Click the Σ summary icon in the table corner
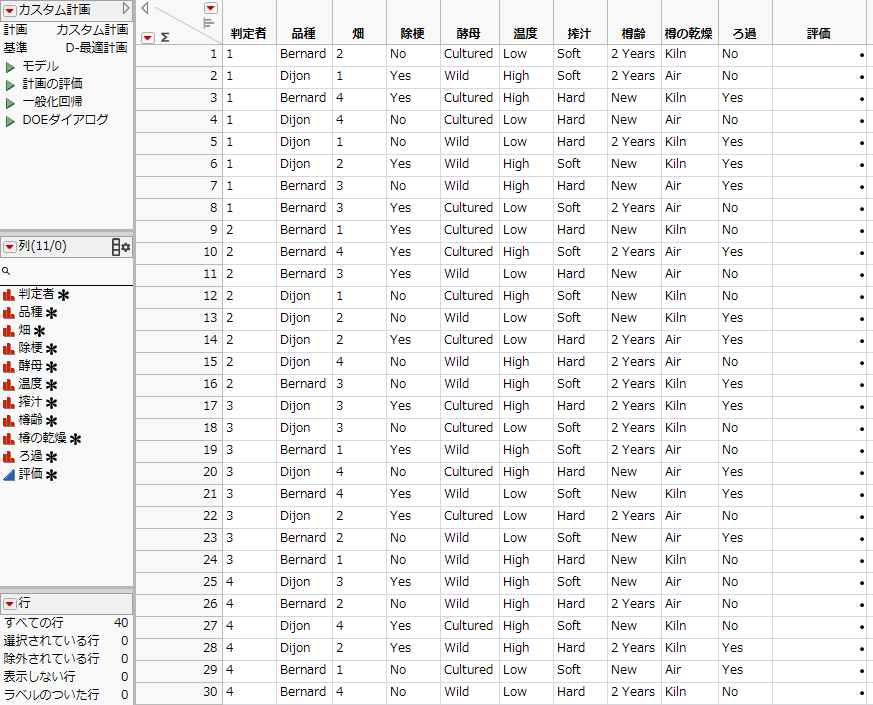 [165, 37]
